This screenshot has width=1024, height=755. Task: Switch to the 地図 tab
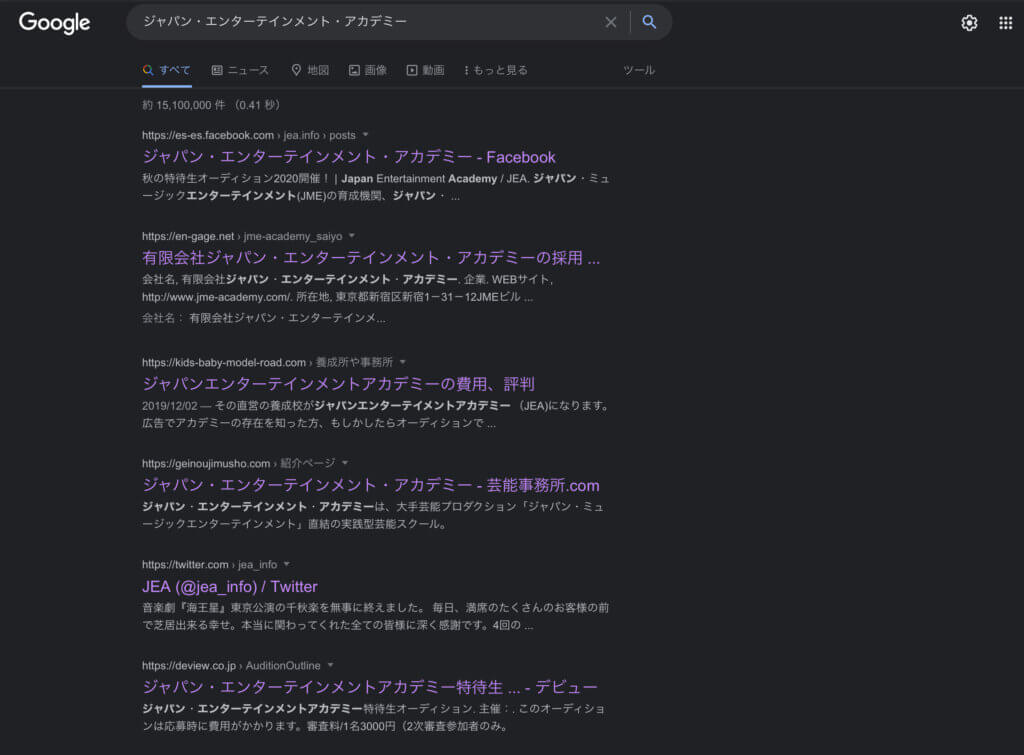(310, 70)
